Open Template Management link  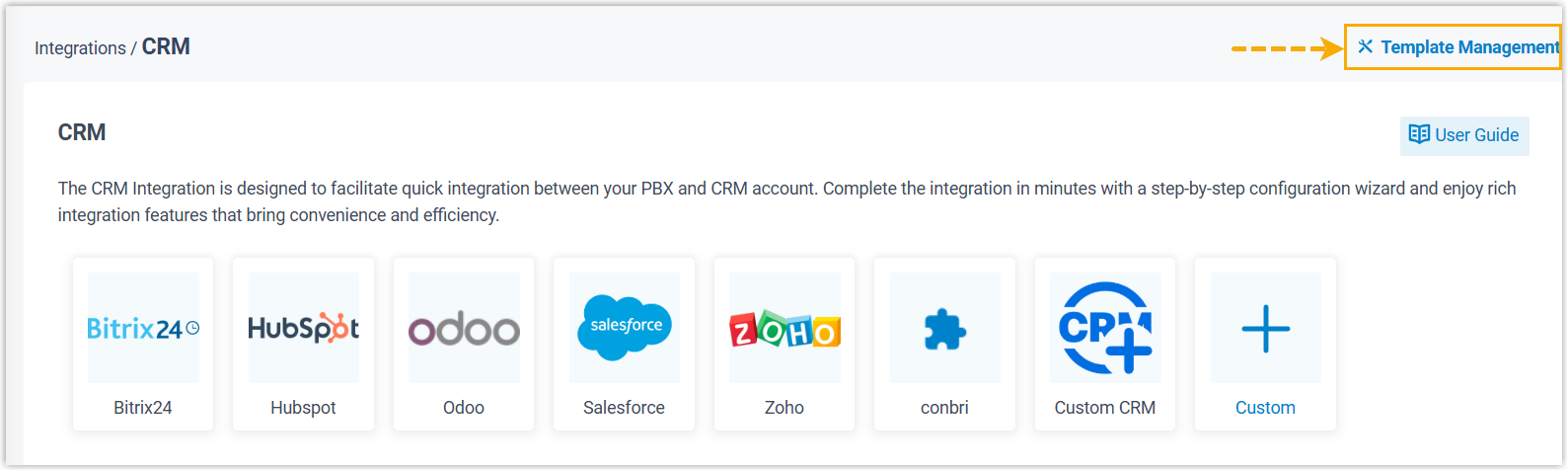point(1469,47)
